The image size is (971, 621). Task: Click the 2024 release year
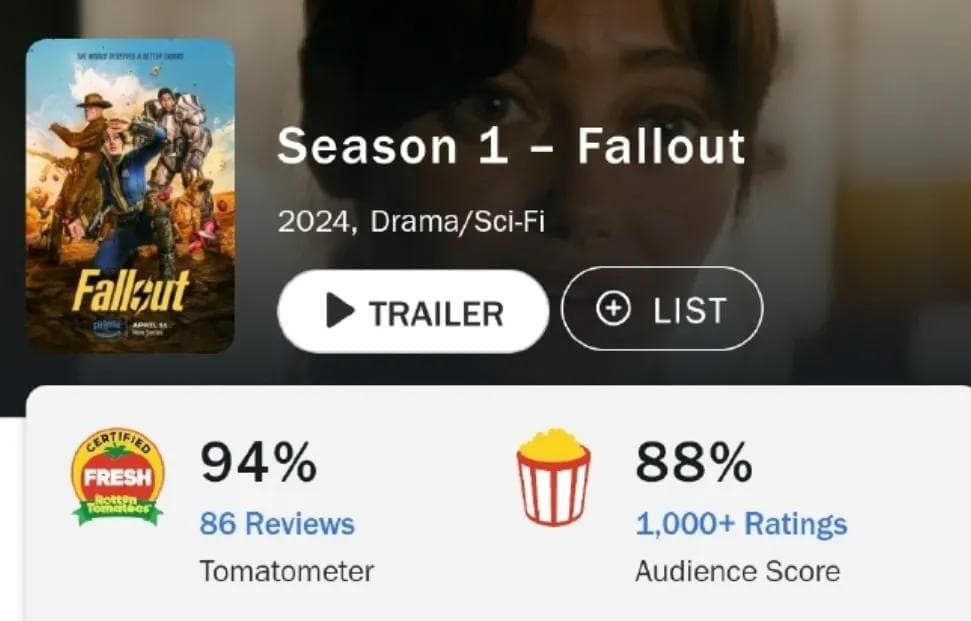[314, 222]
